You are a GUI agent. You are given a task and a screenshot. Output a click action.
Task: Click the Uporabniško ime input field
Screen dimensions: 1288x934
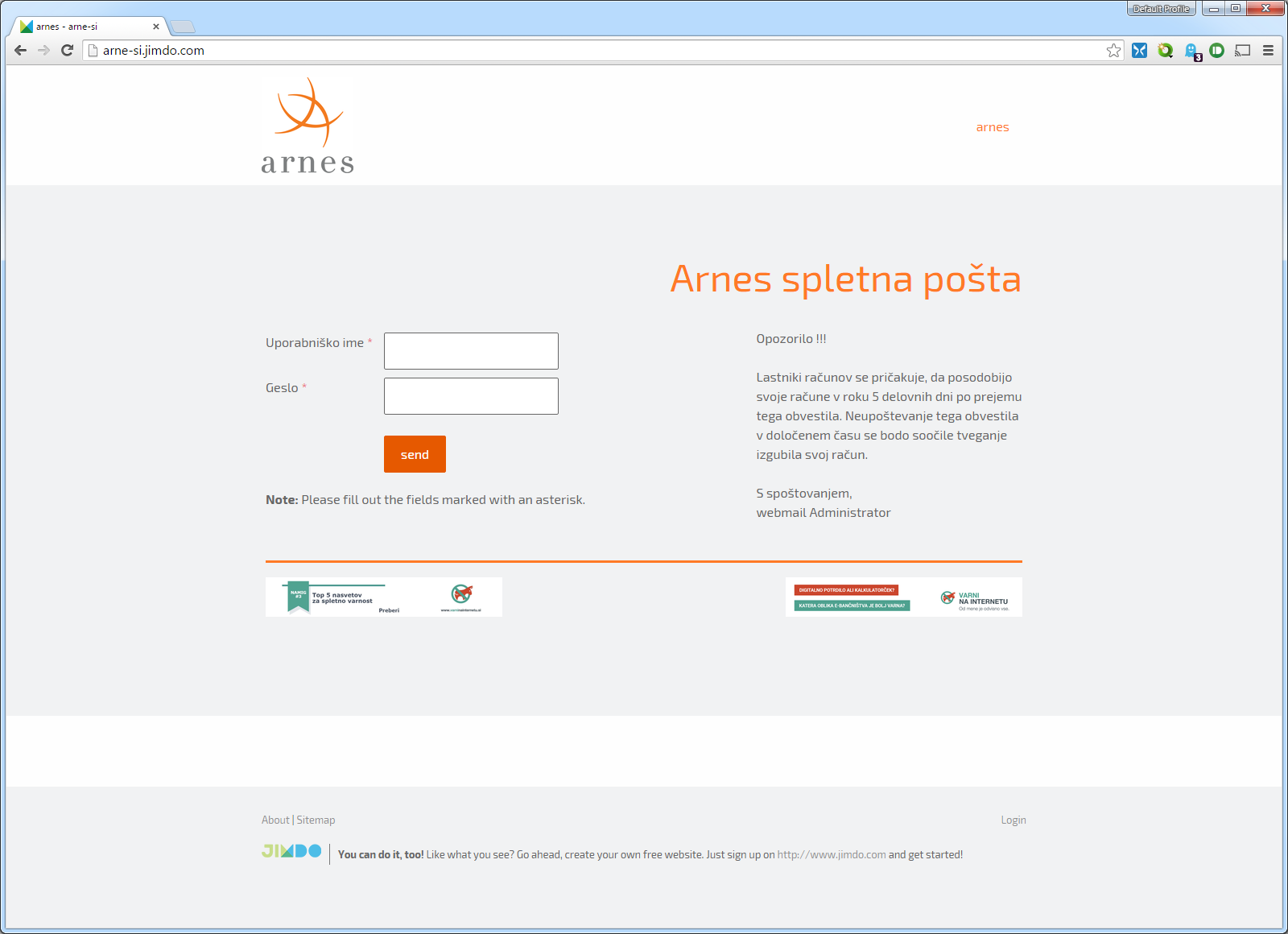click(471, 351)
